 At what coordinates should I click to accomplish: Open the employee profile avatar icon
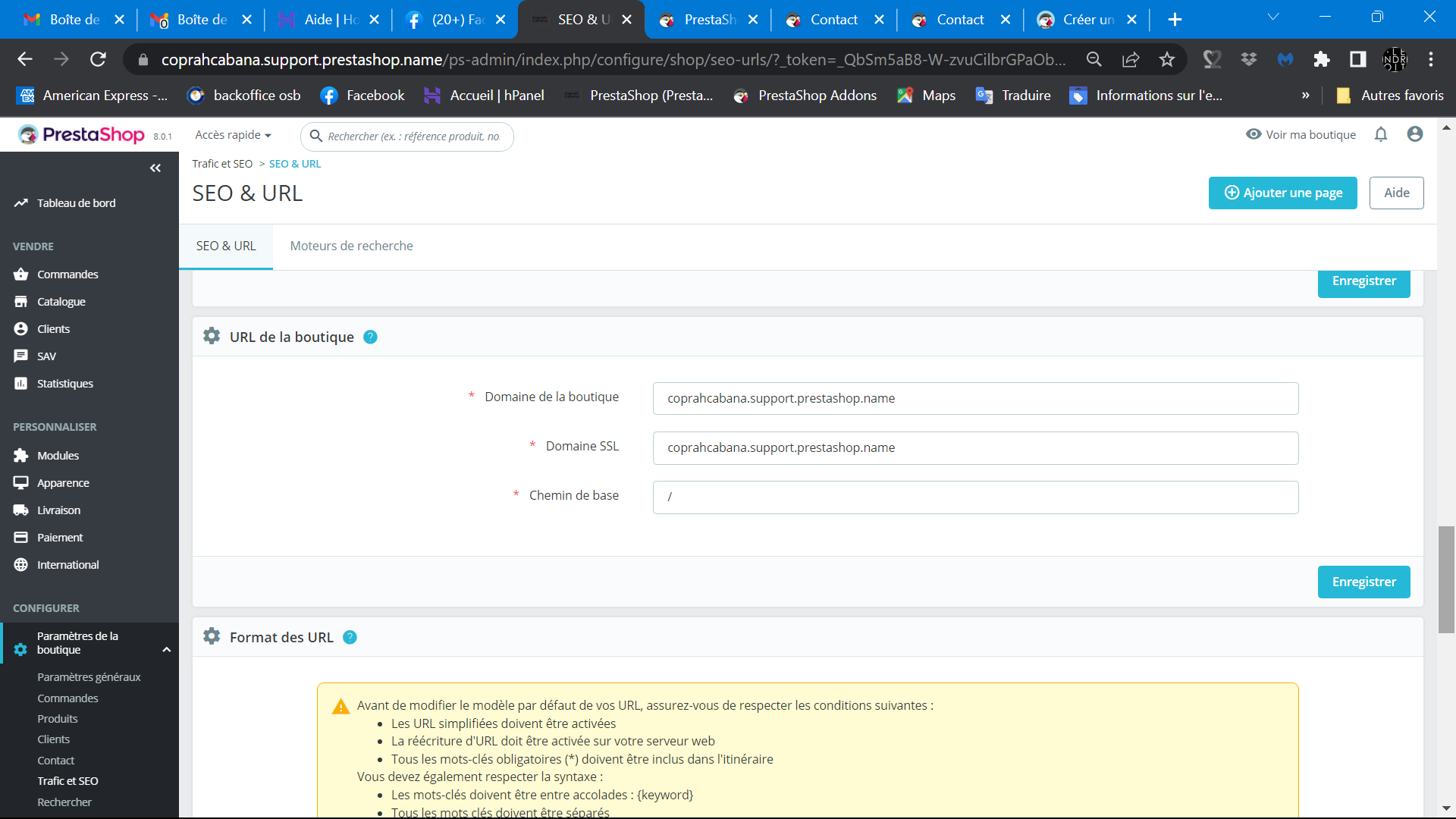1414,134
